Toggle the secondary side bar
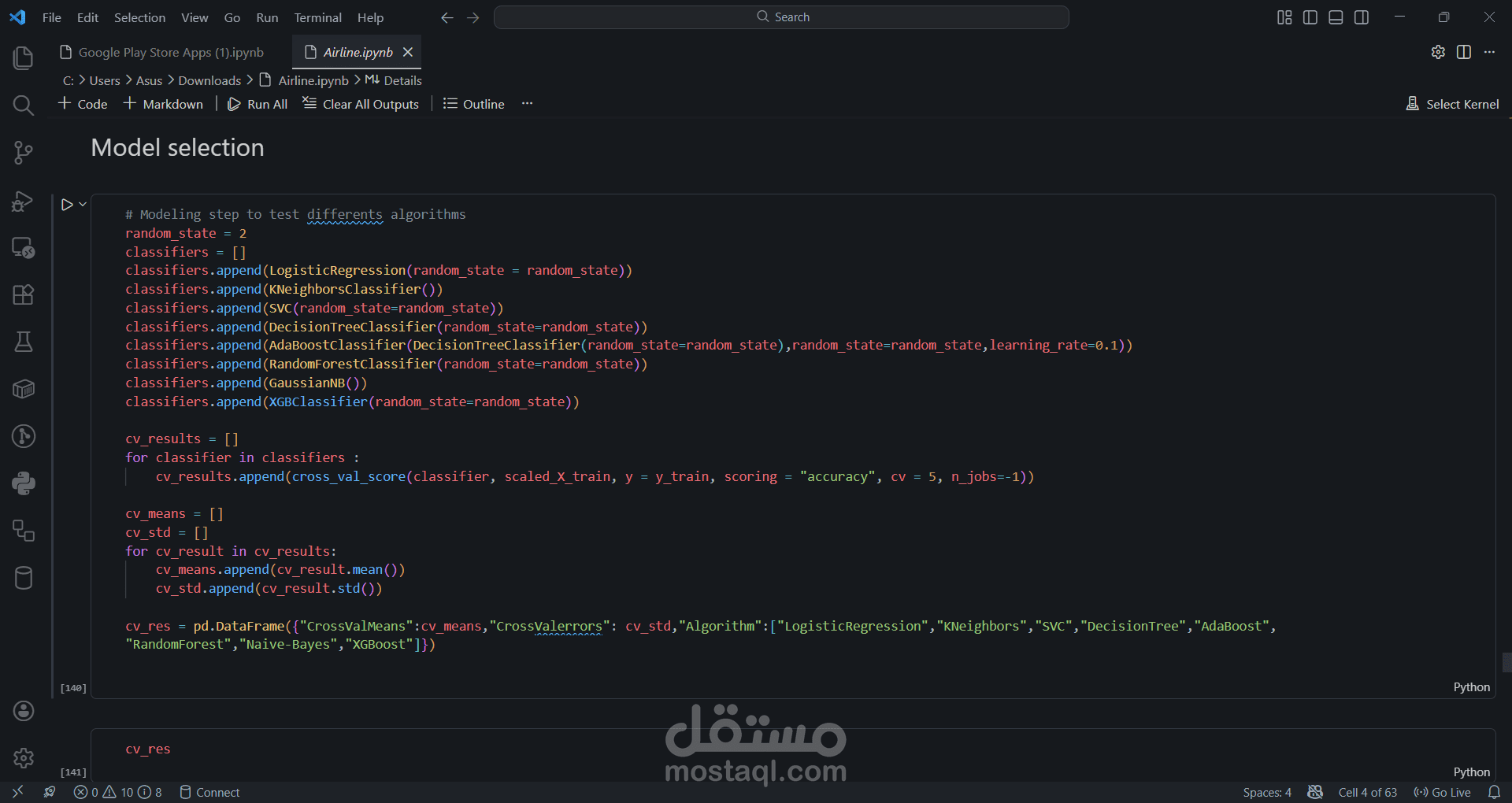The image size is (1512, 803). coord(1362,17)
